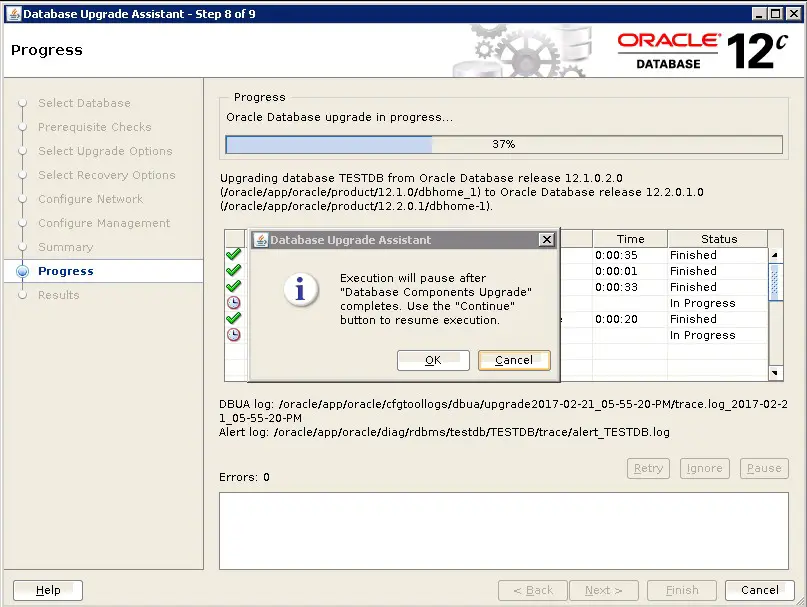
Task: Click green checkmark in 0:00:35 row
Action: pyautogui.click(x=234, y=254)
